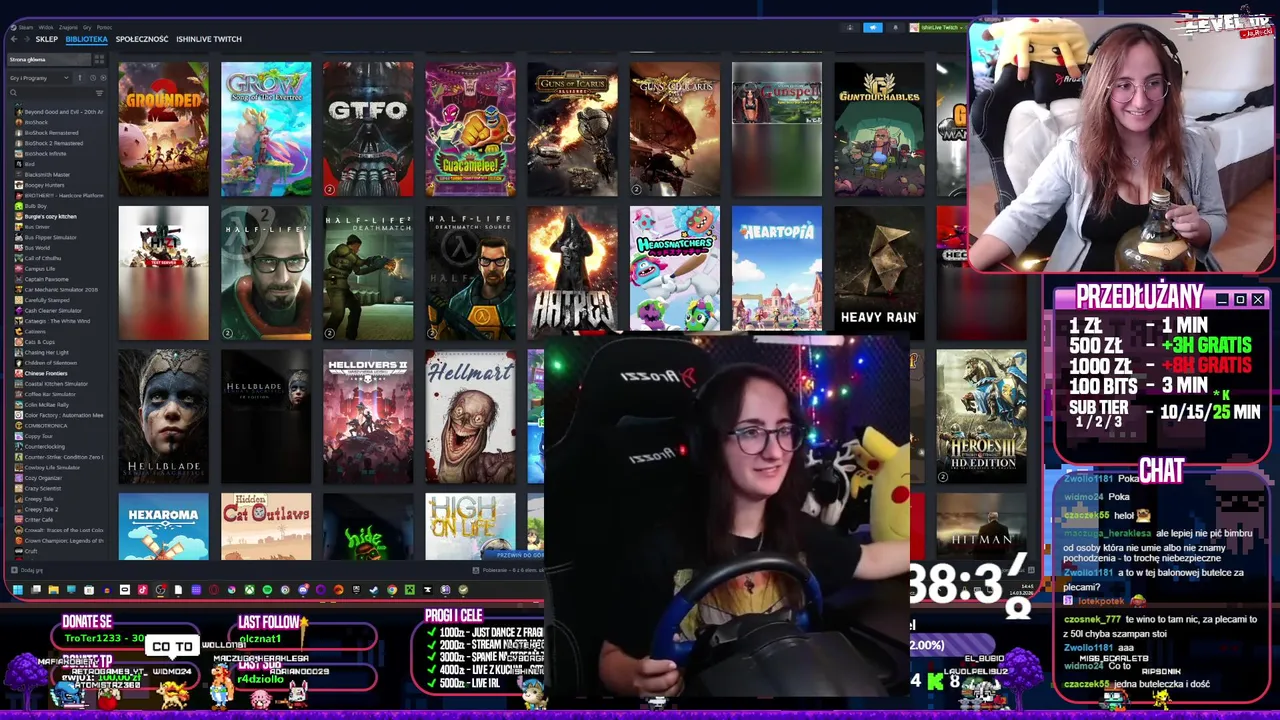Open the GTFO game cover
Screen dimensions: 1280x720
click(x=368, y=129)
